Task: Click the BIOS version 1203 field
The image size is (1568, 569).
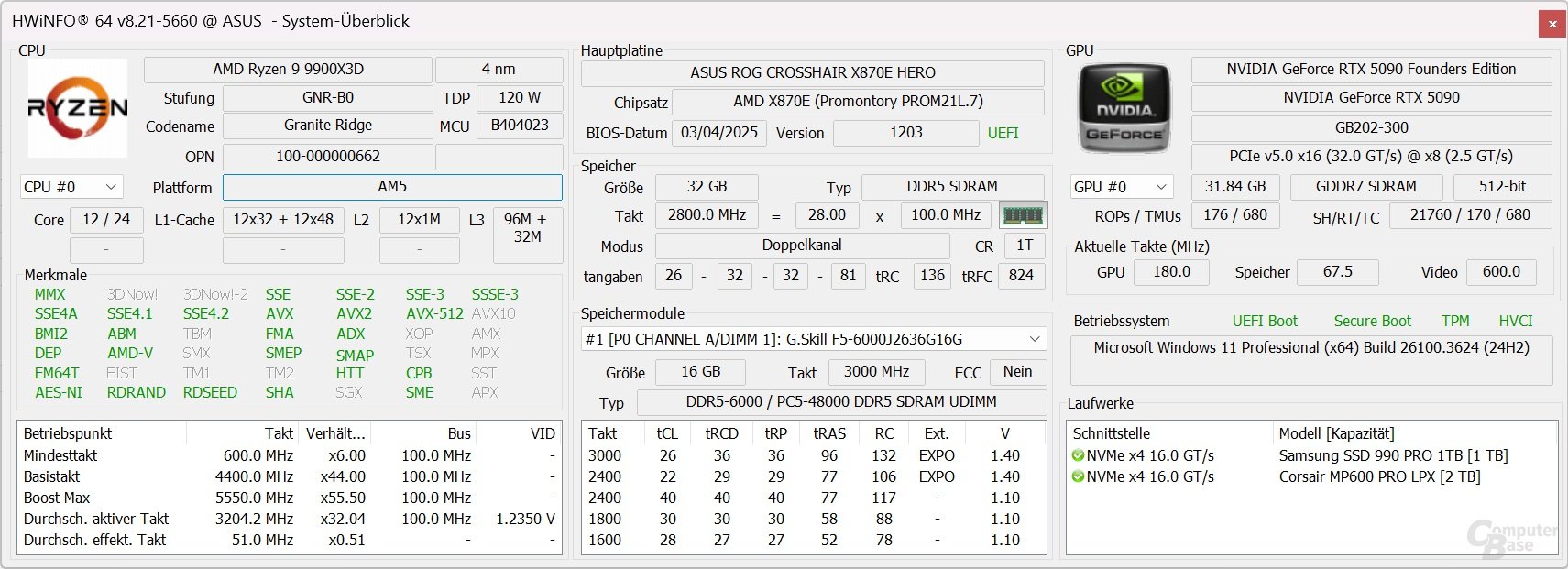Action: tap(906, 133)
